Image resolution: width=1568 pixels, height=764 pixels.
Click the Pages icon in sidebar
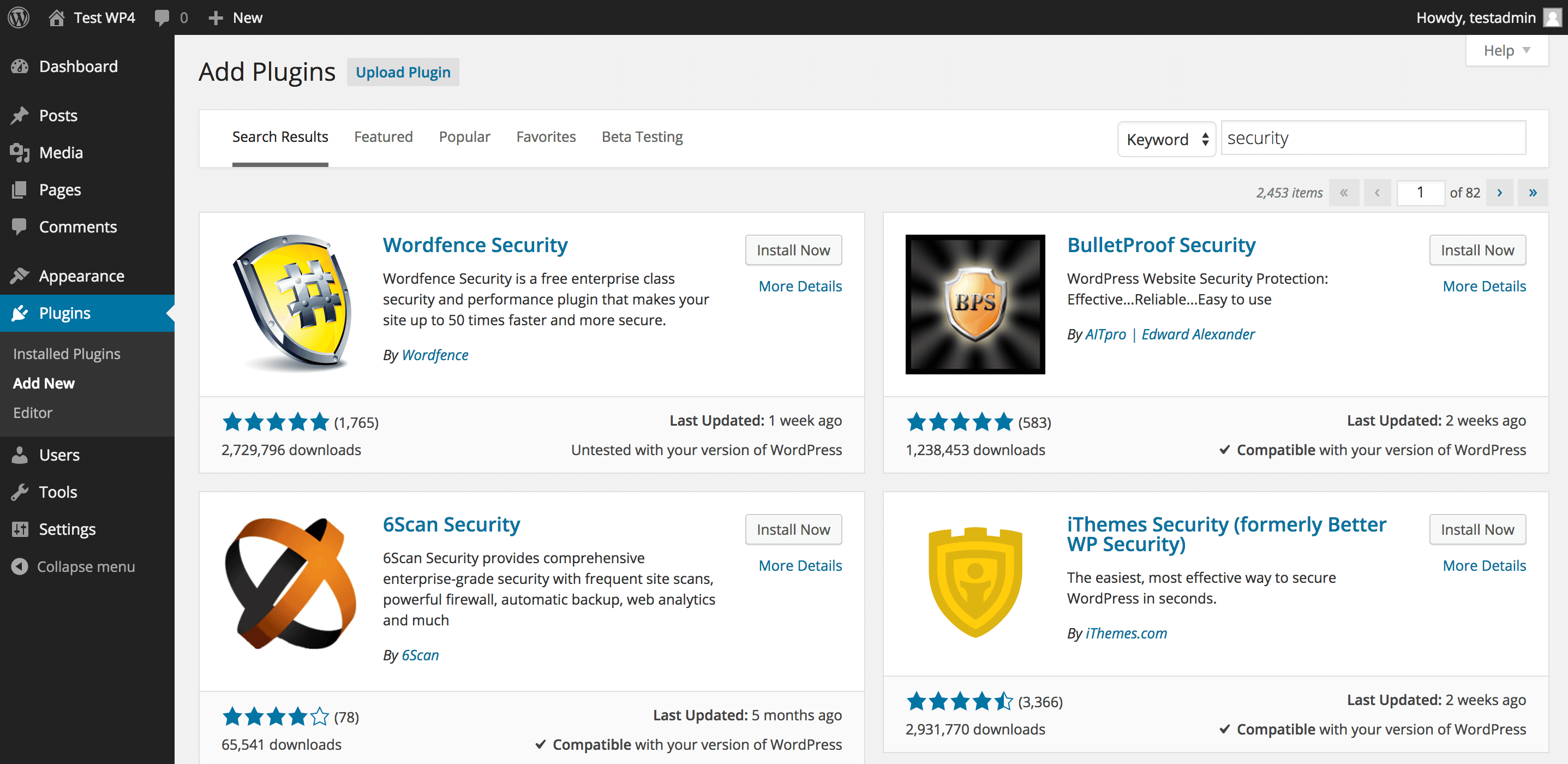point(20,190)
